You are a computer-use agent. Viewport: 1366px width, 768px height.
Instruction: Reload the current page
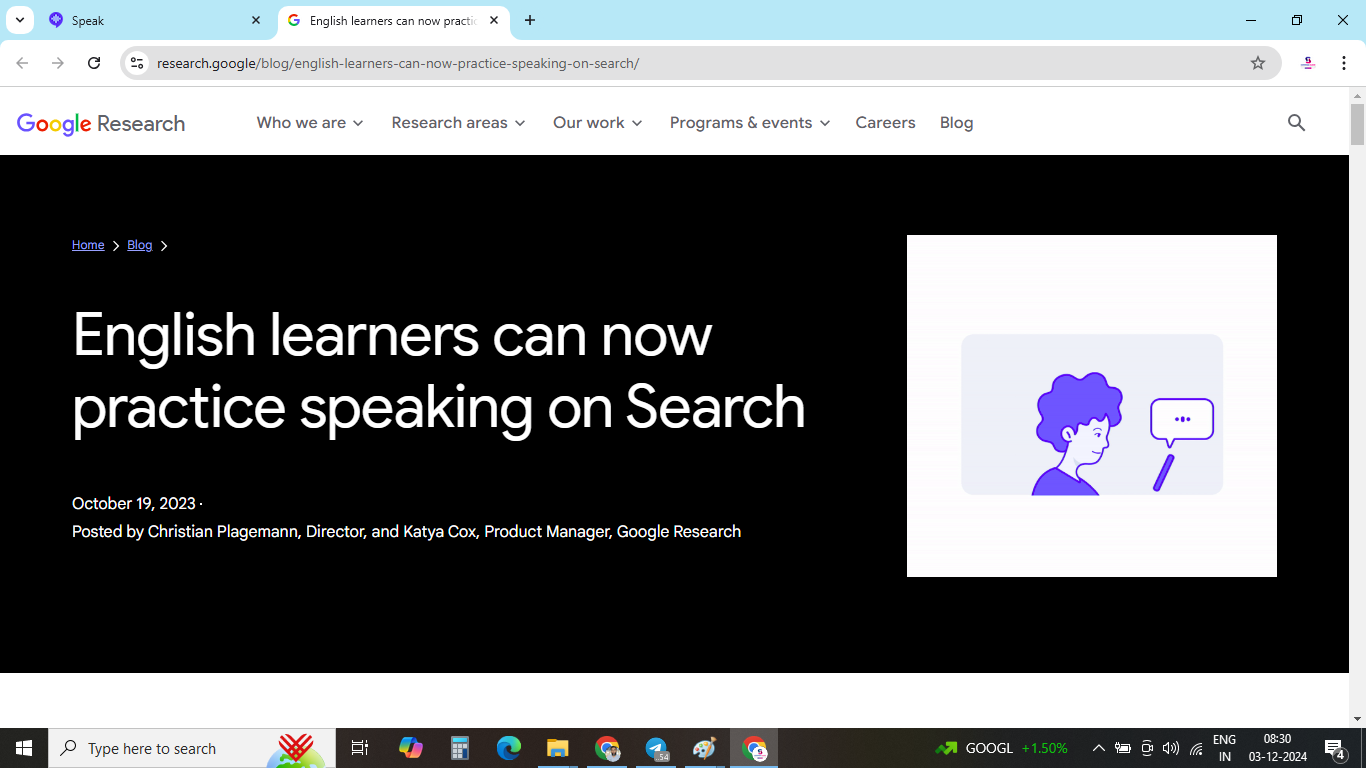pyautogui.click(x=94, y=63)
